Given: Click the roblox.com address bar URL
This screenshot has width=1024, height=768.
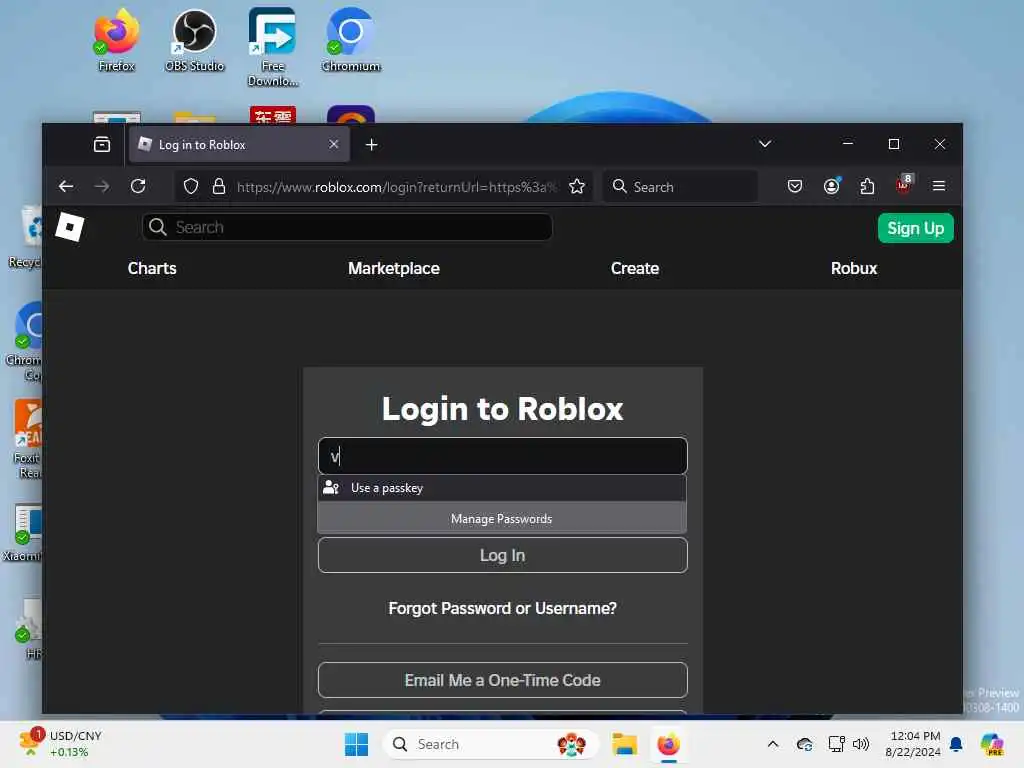Looking at the screenshot, I should 397,187.
